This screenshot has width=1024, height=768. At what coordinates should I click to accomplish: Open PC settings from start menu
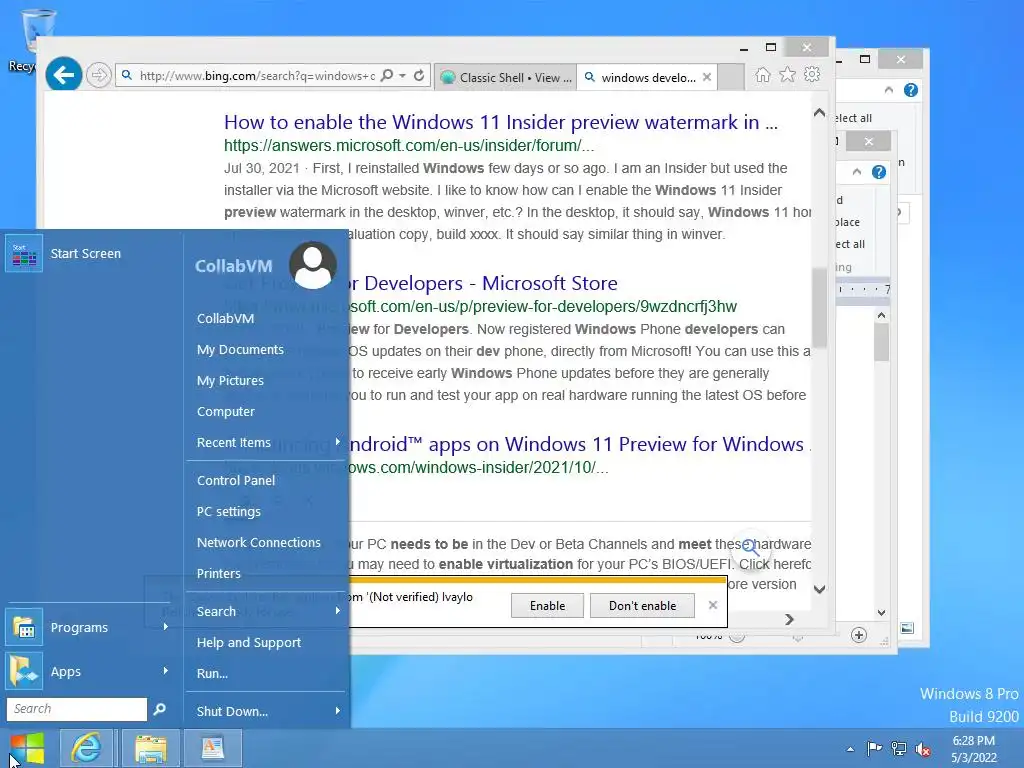click(229, 511)
